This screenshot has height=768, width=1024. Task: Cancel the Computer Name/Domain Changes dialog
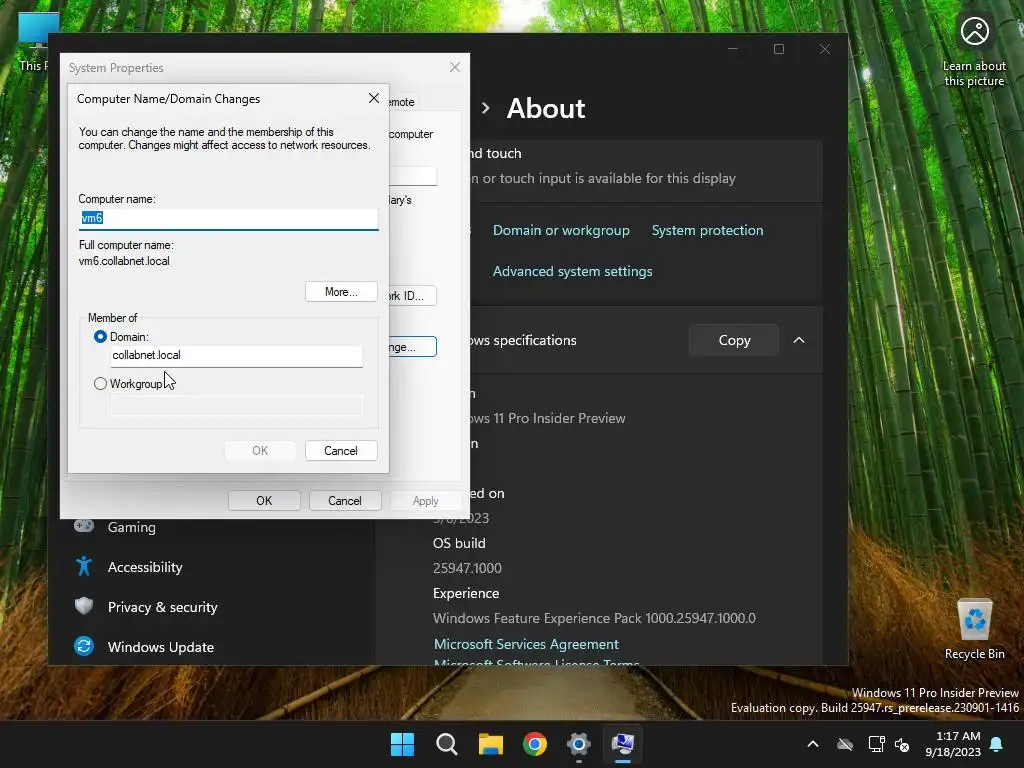tap(341, 451)
